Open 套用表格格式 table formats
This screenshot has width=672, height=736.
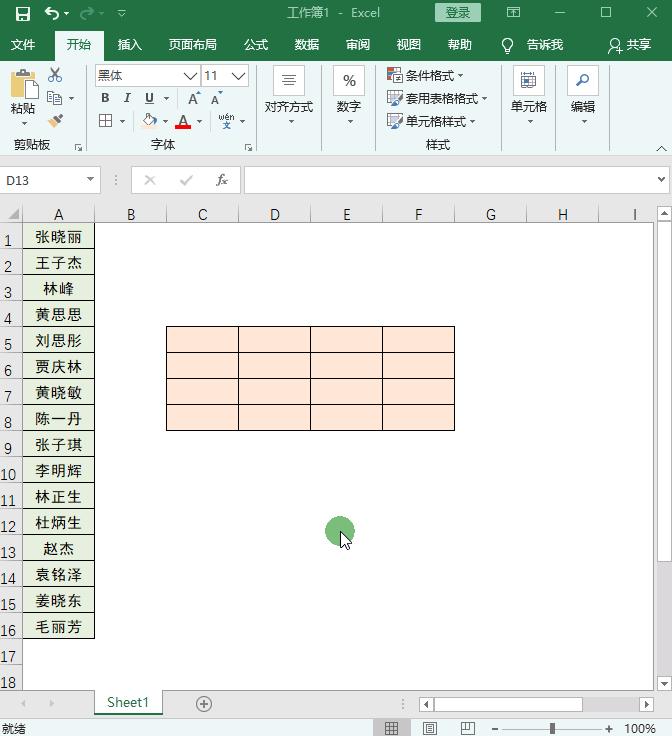437,98
